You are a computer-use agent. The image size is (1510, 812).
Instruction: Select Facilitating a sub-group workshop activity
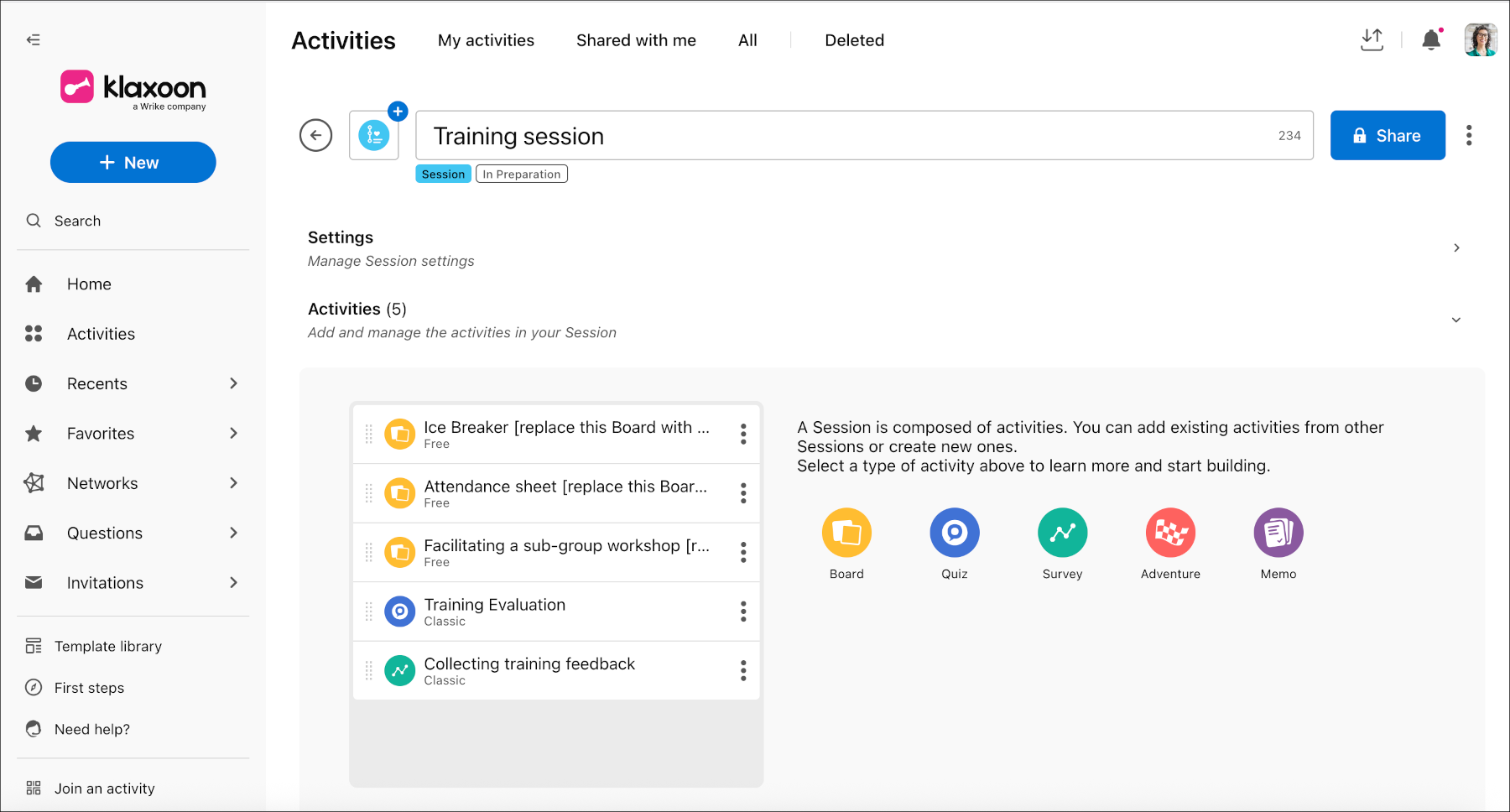click(x=556, y=552)
